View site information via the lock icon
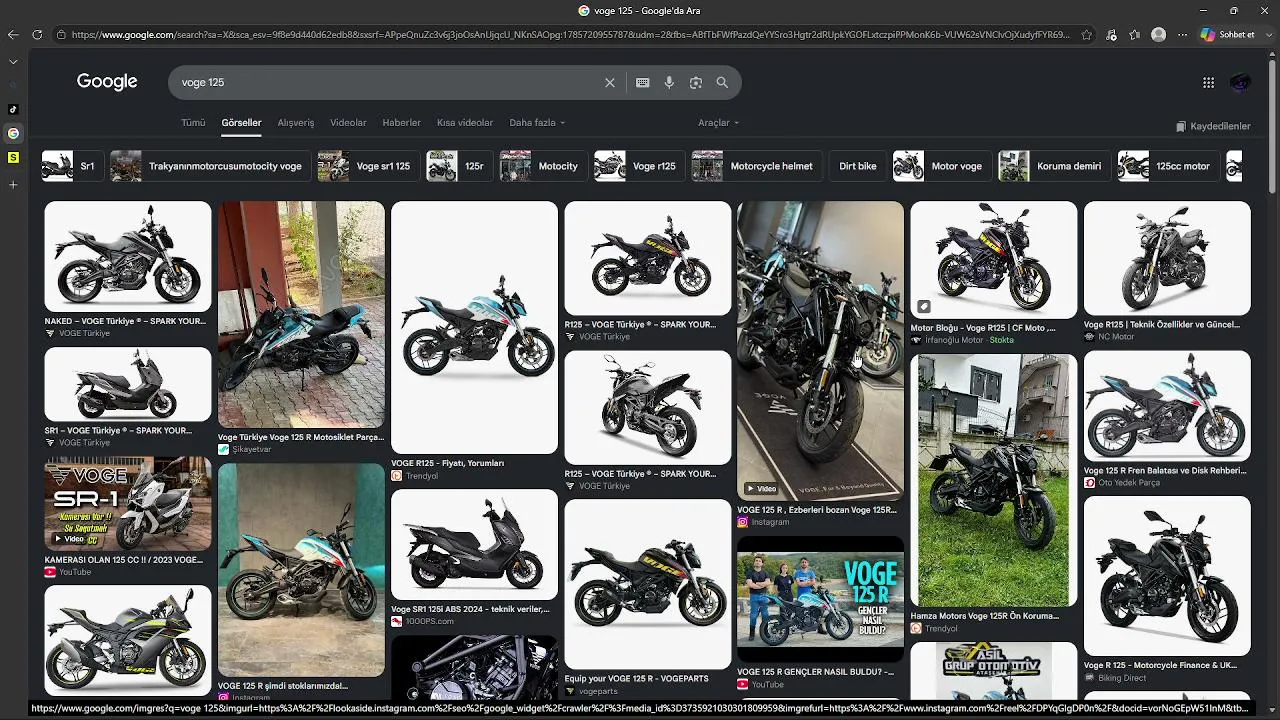 (x=61, y=35)
